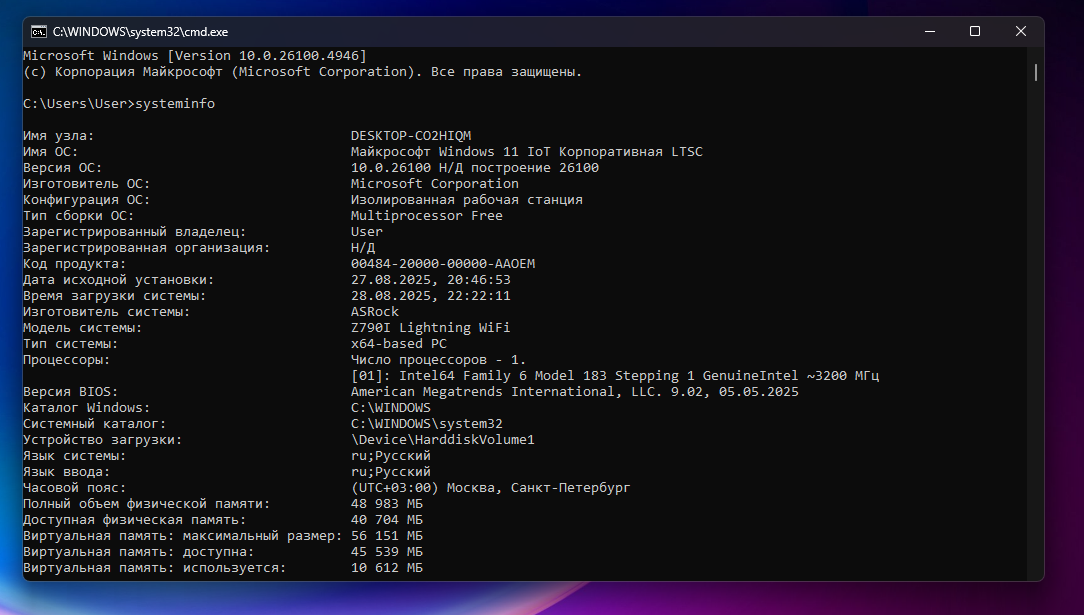
Task: Click the label Имя узла:
Action: click(59, 135)
